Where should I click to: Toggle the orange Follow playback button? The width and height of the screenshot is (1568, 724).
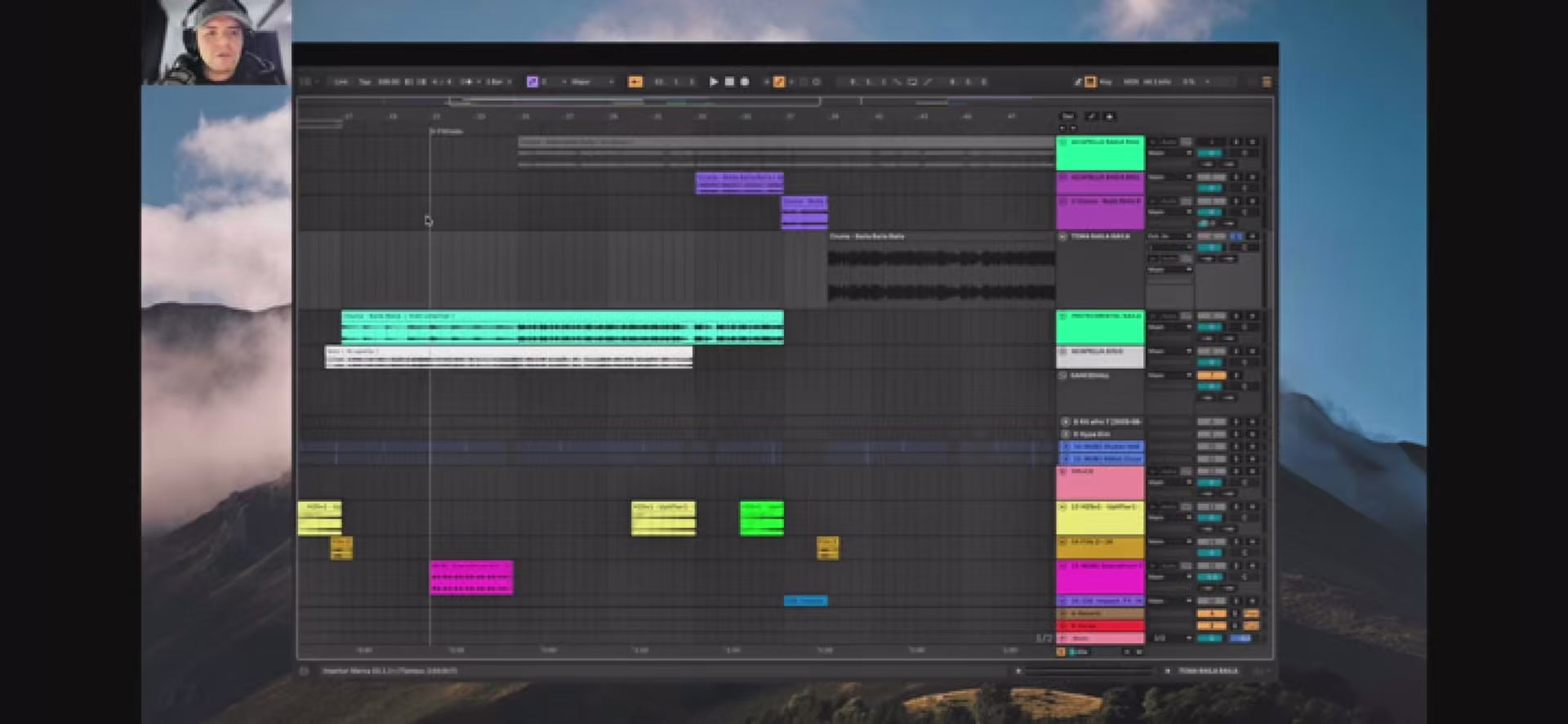pyautogui.click(x=635, y=82)
